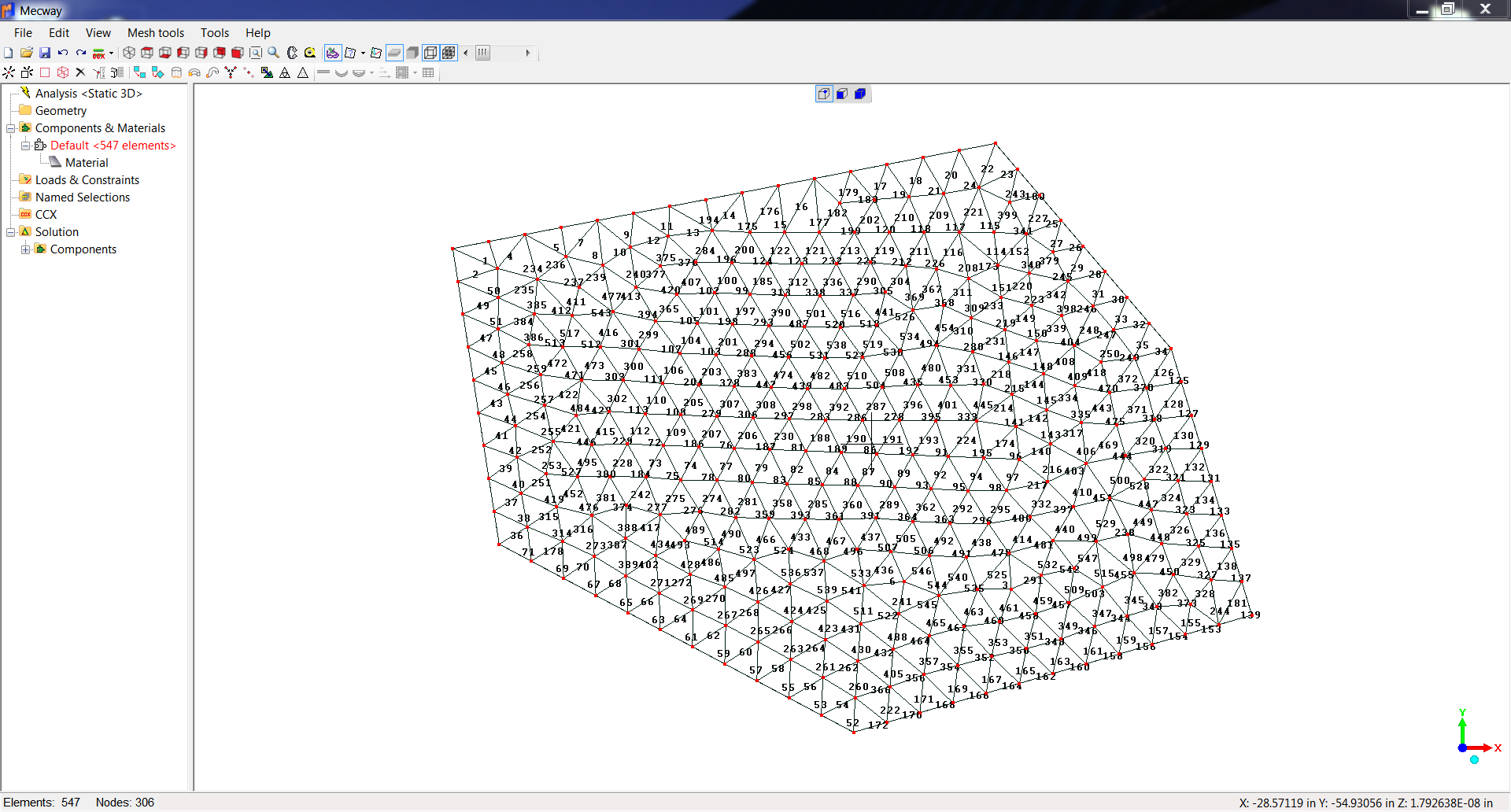Open the View menu
Screen dimensions: 1511x812
point(98,32)
